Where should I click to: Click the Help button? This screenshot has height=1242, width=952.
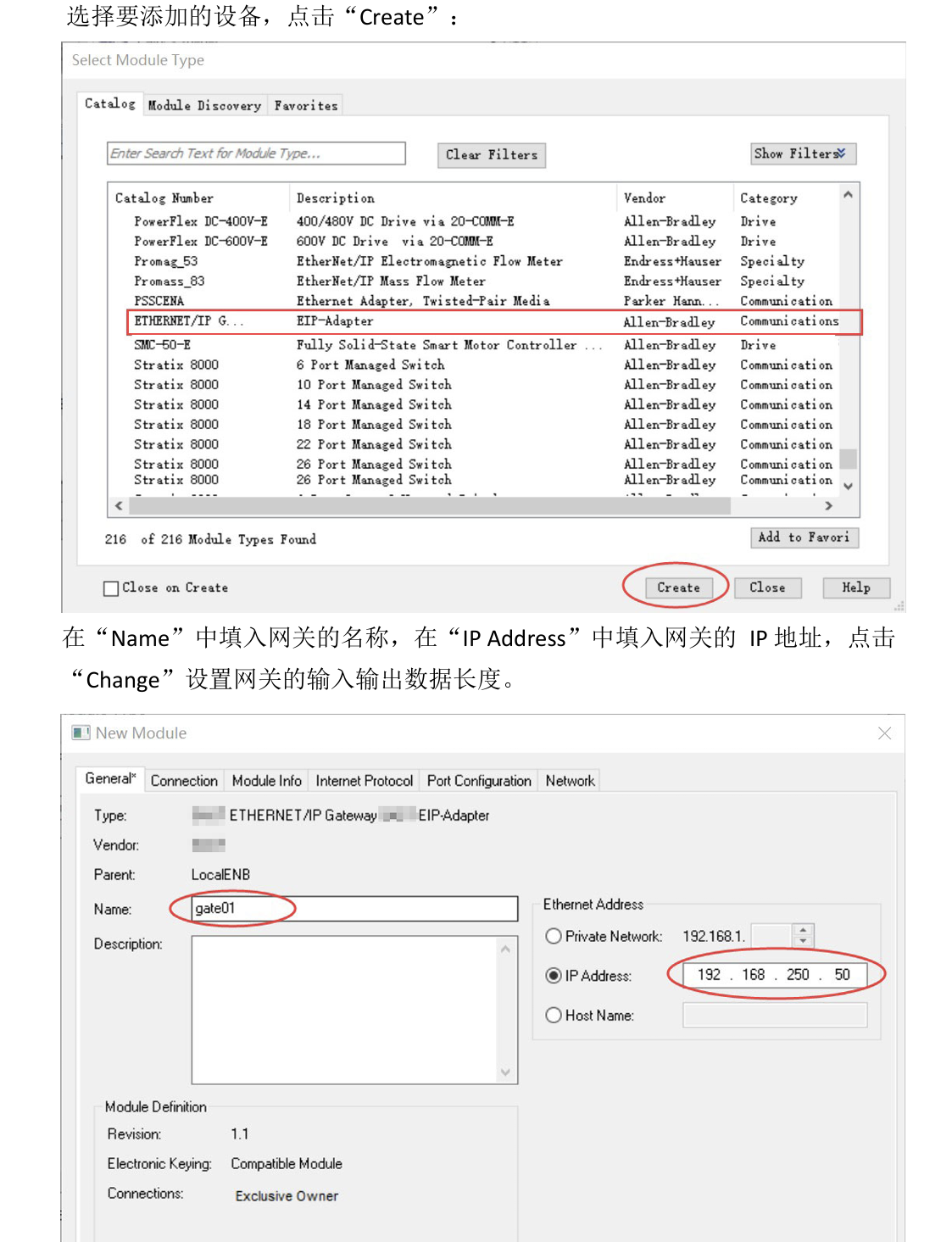point(855,588)
